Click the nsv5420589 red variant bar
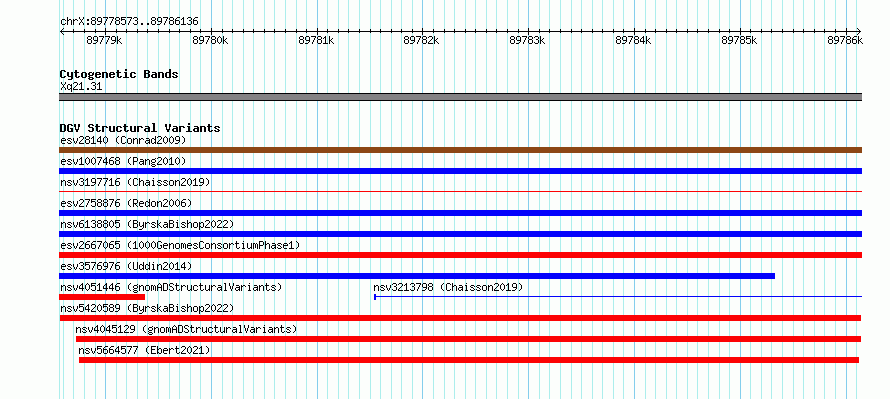Viewport: 890px width, 399px height. (x=460, y=318)
